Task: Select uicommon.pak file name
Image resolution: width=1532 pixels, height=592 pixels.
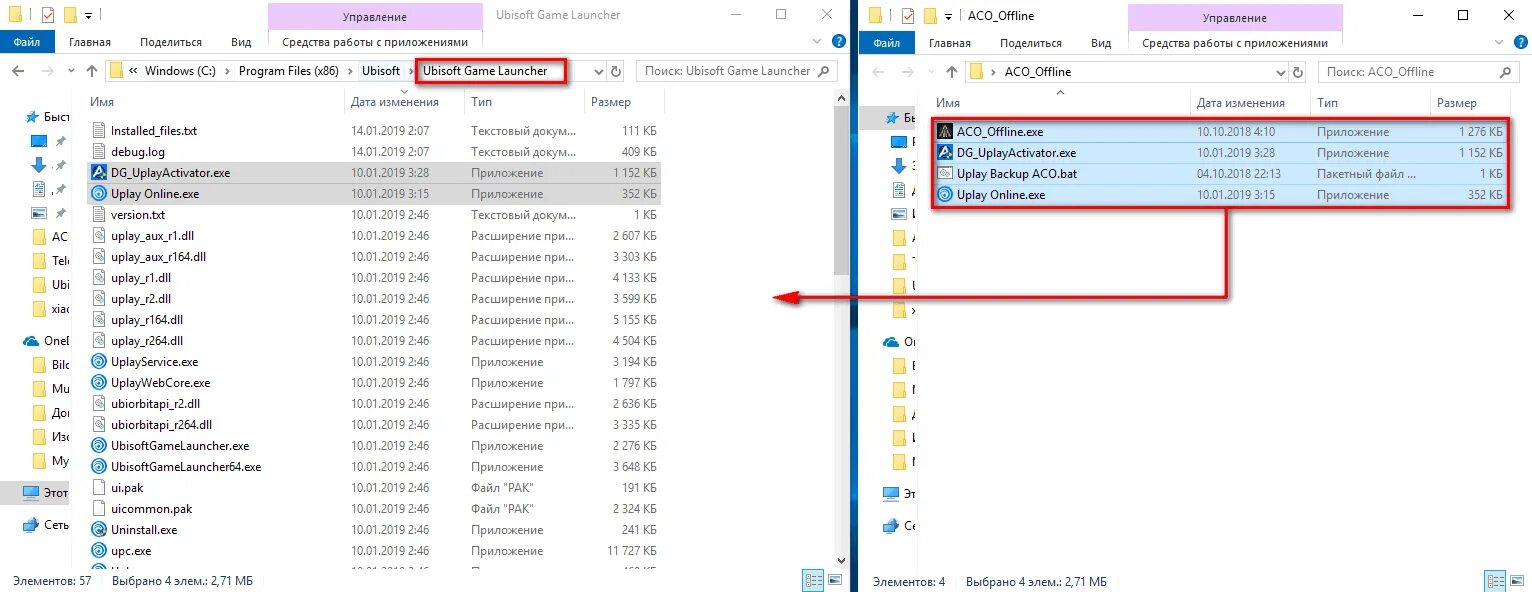Action: point(151,509)
